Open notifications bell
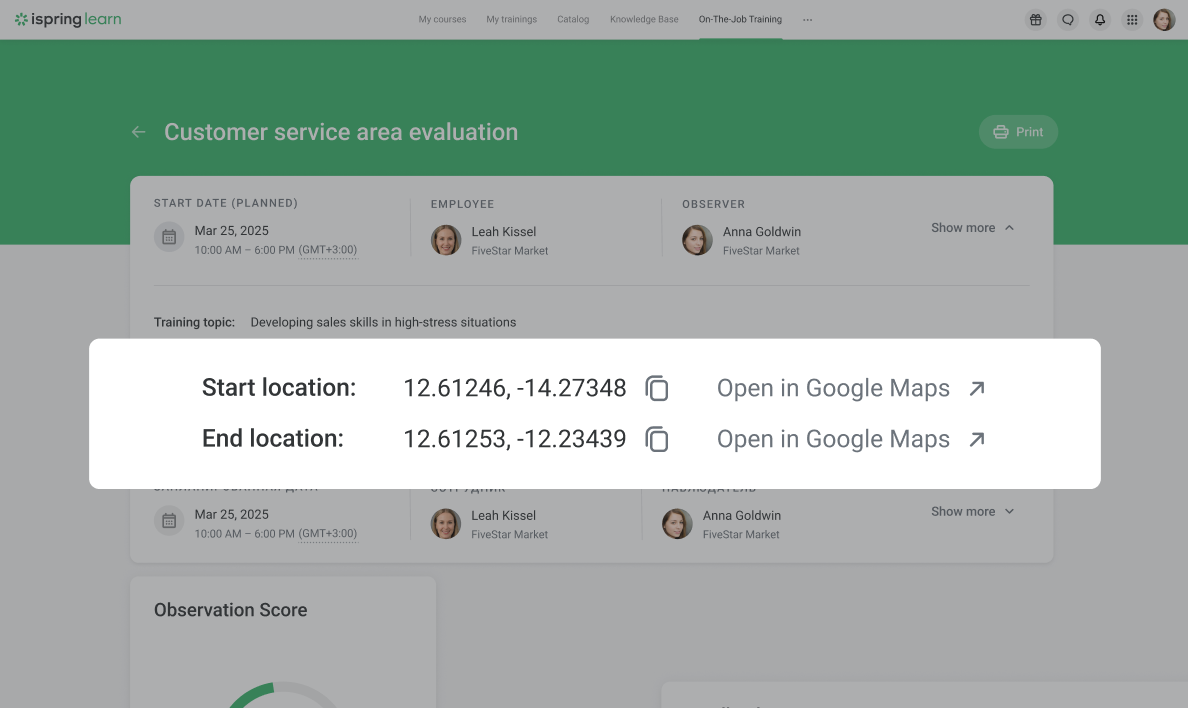The height and width of the screenshot is (708, 1188). click(1099, 20)
